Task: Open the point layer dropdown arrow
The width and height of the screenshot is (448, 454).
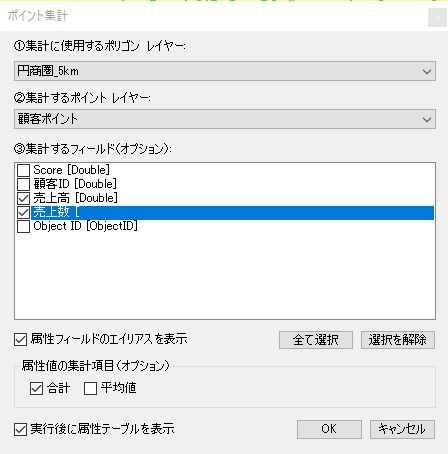Action: 427,119
